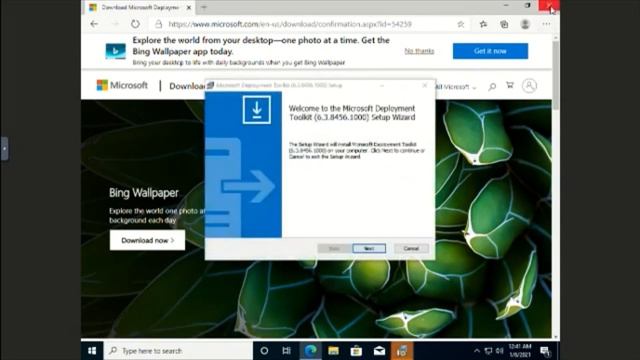Viewport: 640px width, 360px height.
Task: Click Next in the Setup Wizard
Action: (369, 248)
